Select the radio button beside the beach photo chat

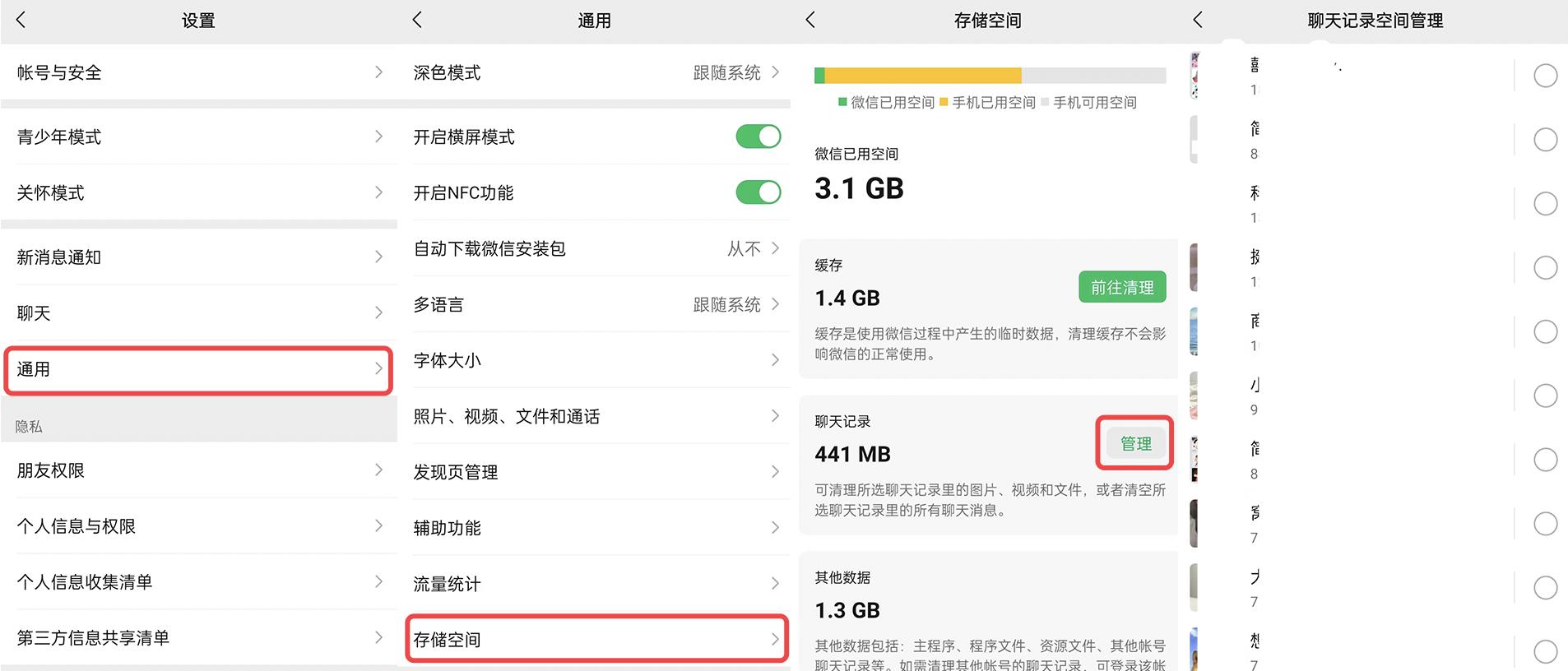coord(1546,331)
